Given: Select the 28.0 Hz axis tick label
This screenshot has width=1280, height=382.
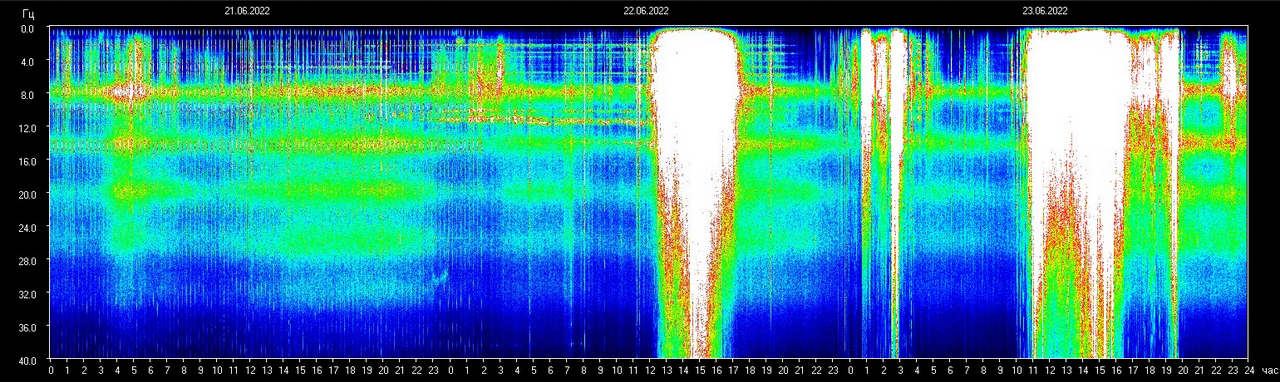Looking at the screenshot, I should [29, 260].
